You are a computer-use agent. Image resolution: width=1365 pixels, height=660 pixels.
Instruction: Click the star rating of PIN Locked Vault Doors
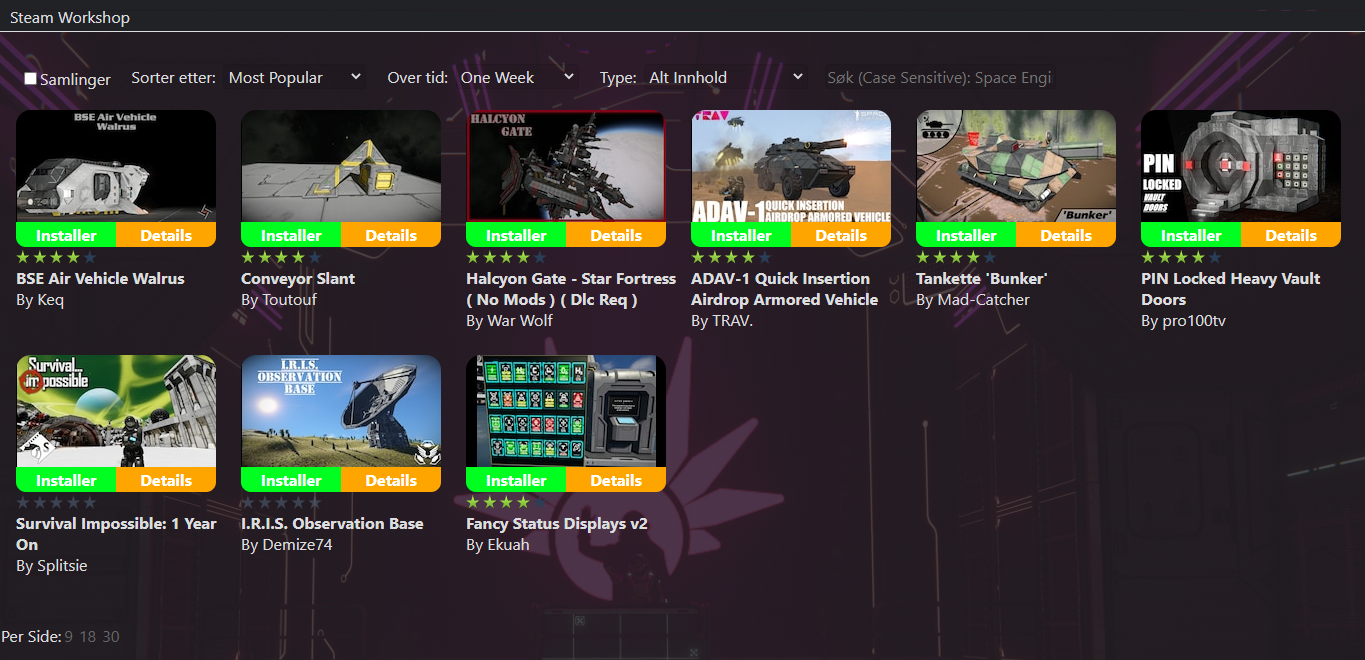coord(1182,258)
